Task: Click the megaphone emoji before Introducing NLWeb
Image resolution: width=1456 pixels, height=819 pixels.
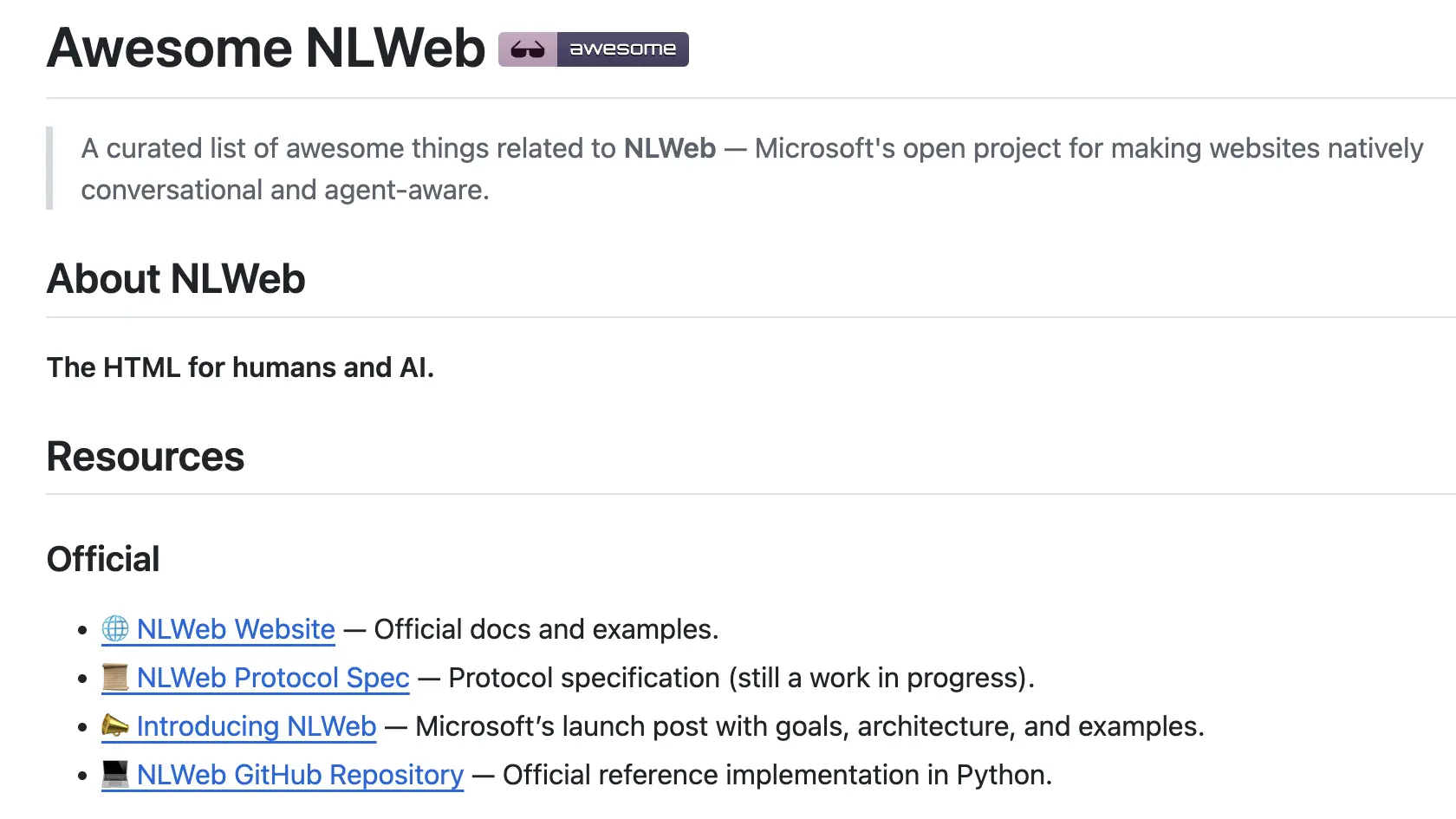Action: [115, 725]
